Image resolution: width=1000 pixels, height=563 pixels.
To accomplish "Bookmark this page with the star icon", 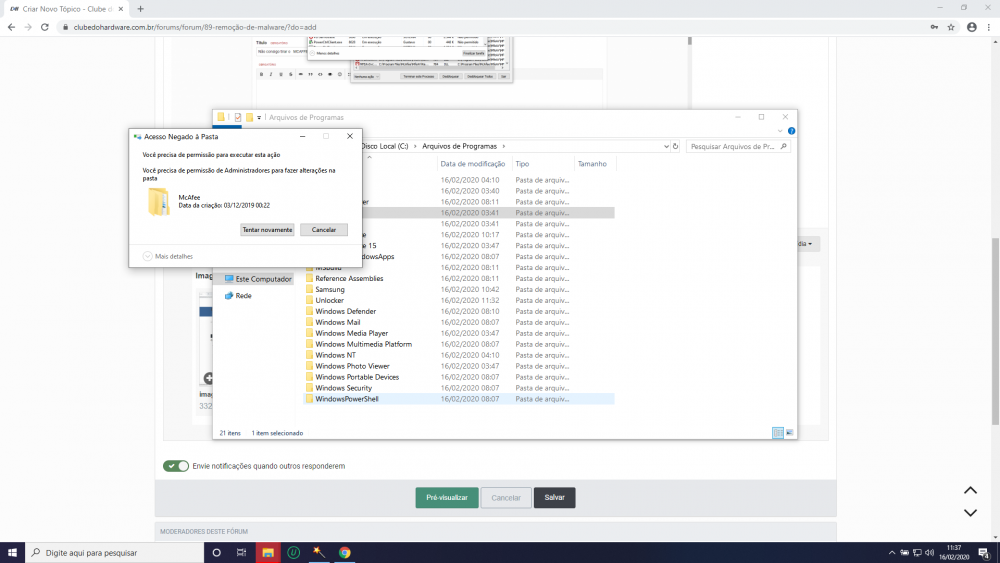I will tap(952, 27).
